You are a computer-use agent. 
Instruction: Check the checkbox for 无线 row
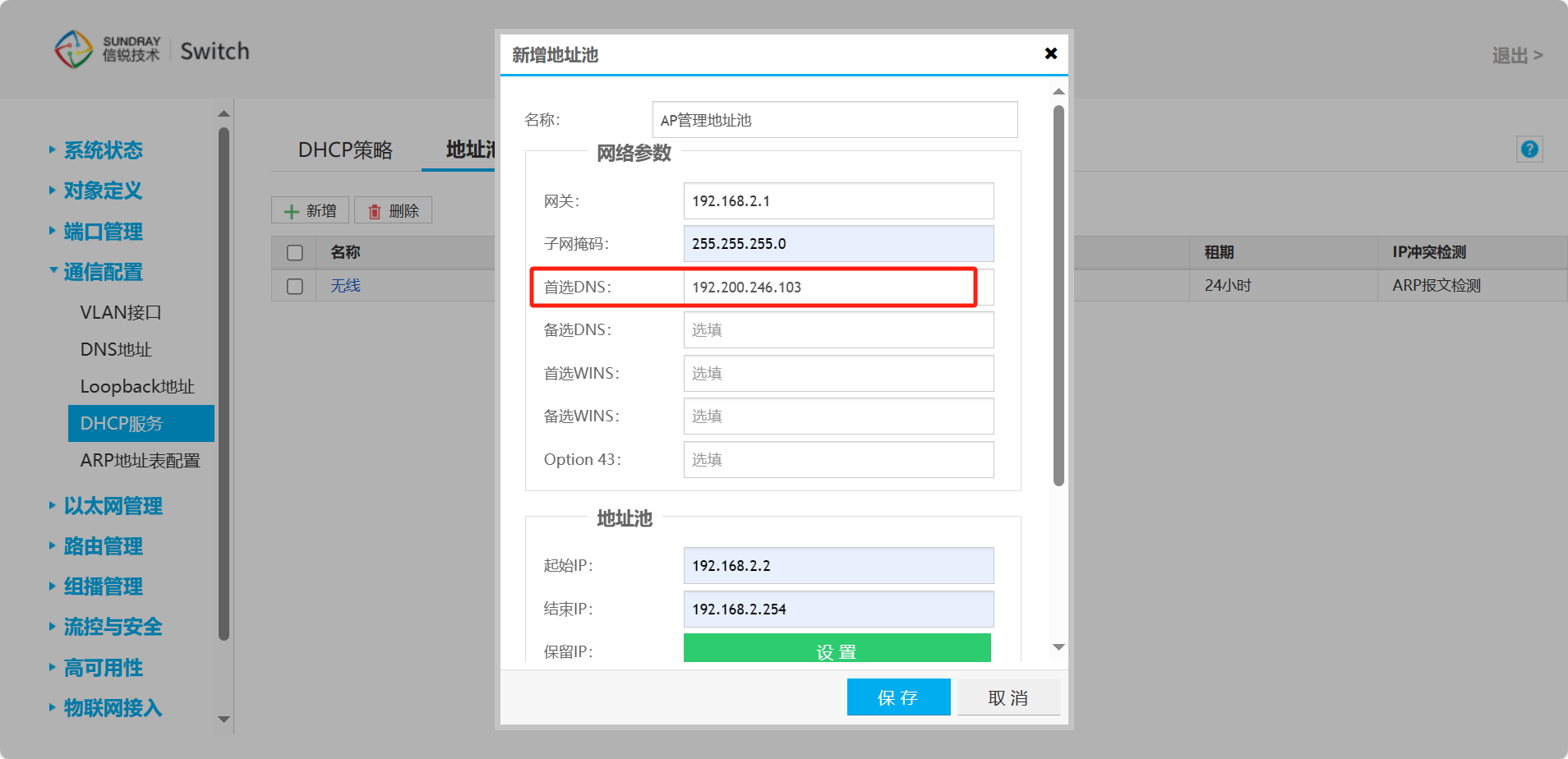point(295,286)
